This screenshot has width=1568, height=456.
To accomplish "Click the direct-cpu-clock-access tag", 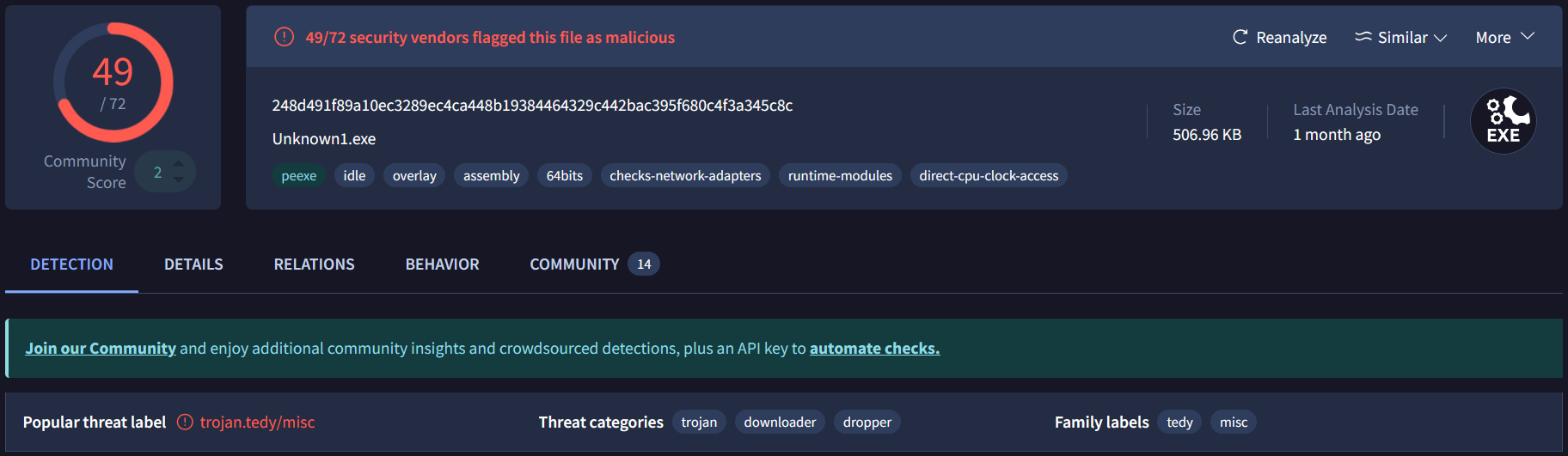I will tap(989, 176).
